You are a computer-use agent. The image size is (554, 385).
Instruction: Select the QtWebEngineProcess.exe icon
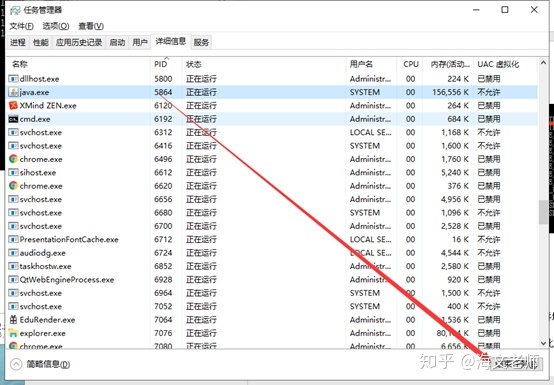13,280
